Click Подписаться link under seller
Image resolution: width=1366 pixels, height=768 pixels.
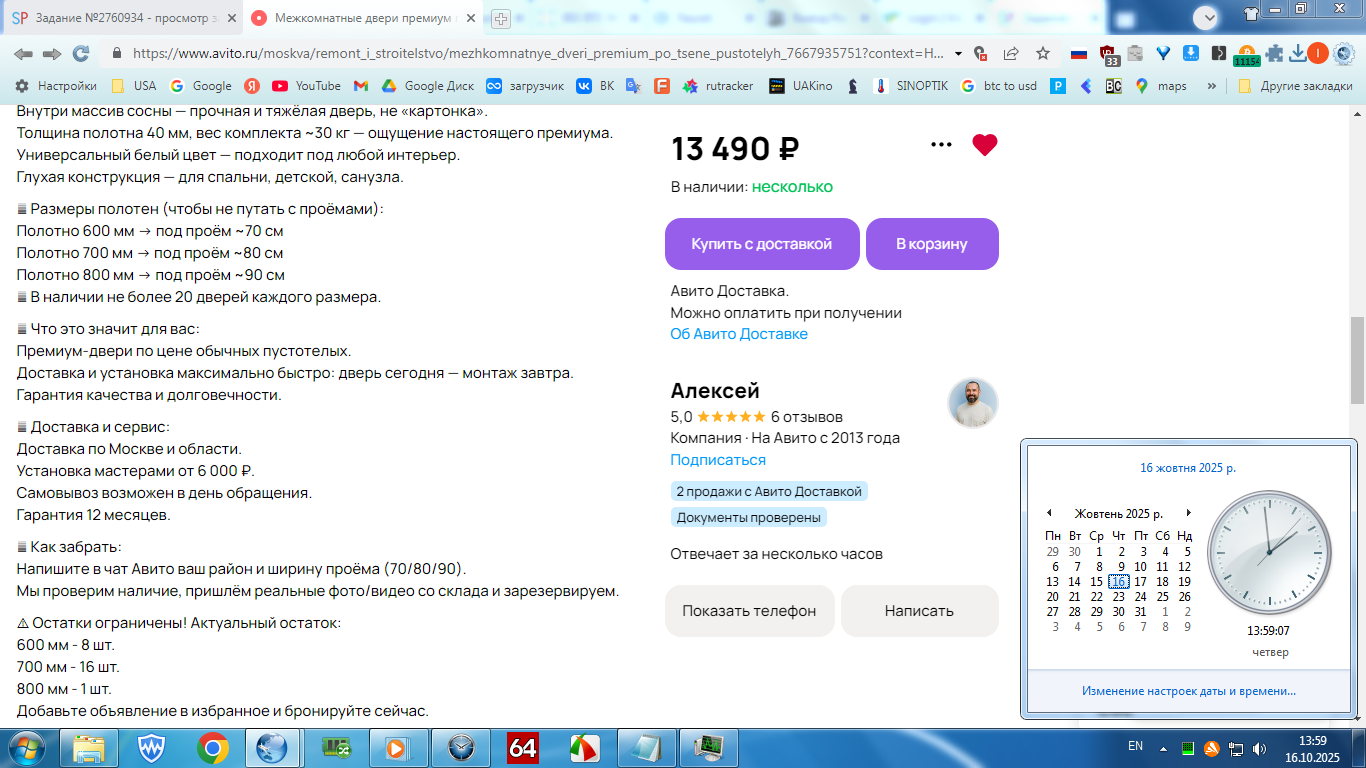[x=718, y=460]
